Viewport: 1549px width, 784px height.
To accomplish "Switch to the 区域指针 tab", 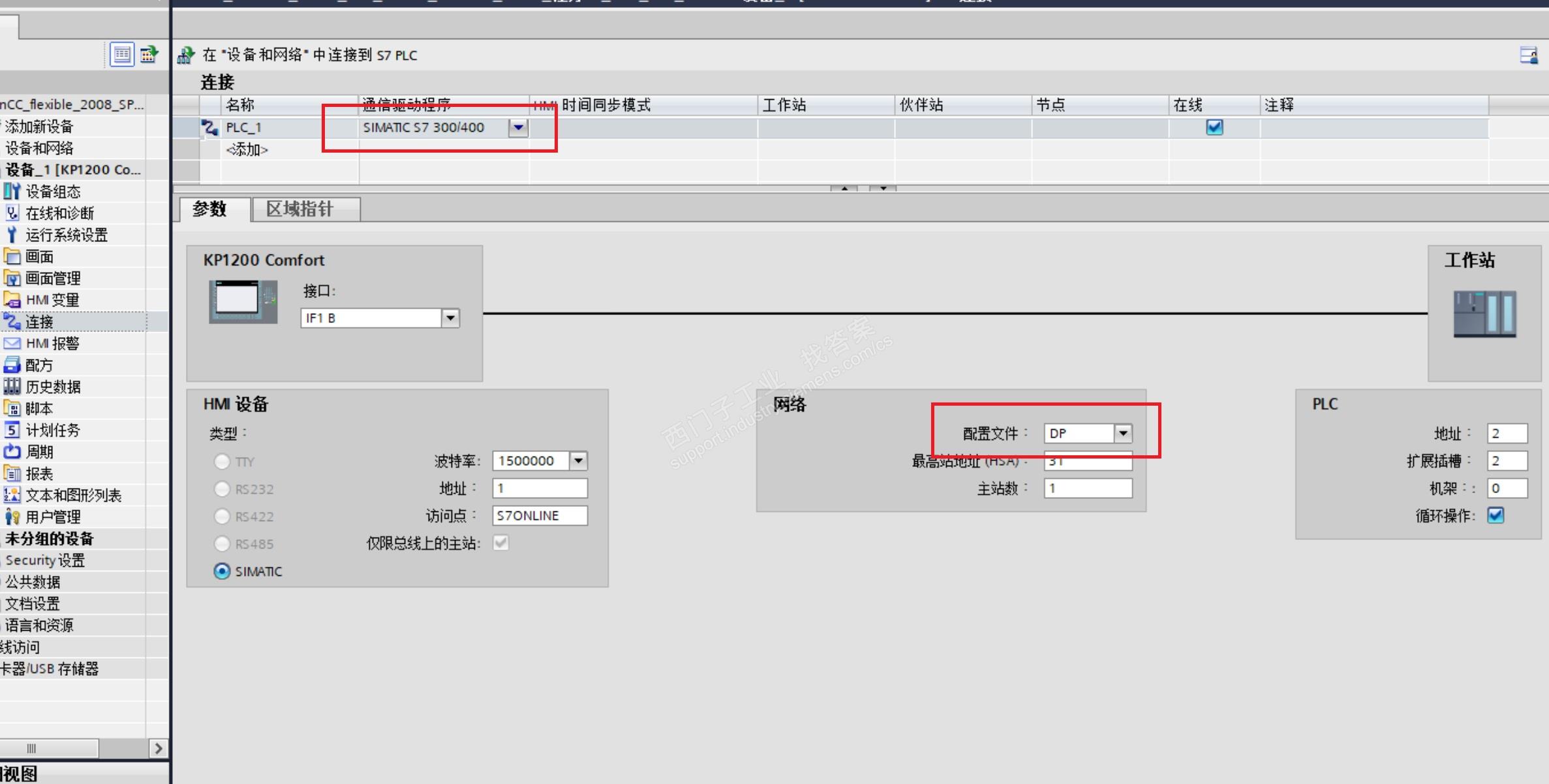I will (300, 209).
